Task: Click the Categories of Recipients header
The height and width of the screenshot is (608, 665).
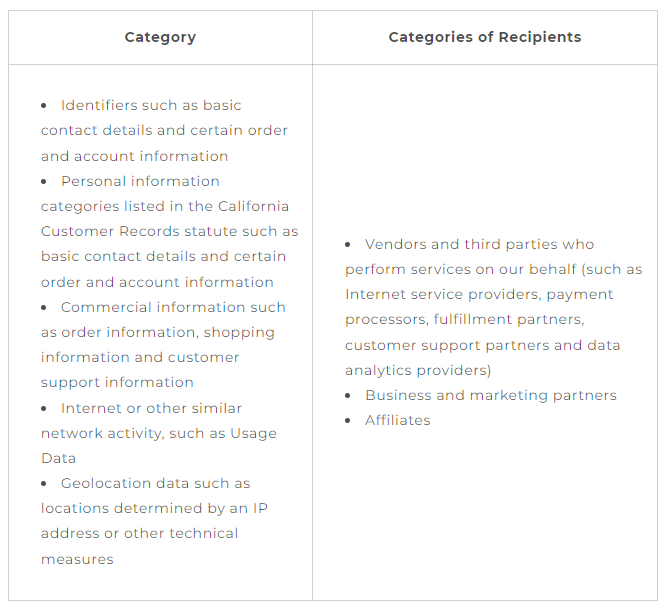Action: pos(485,37)
